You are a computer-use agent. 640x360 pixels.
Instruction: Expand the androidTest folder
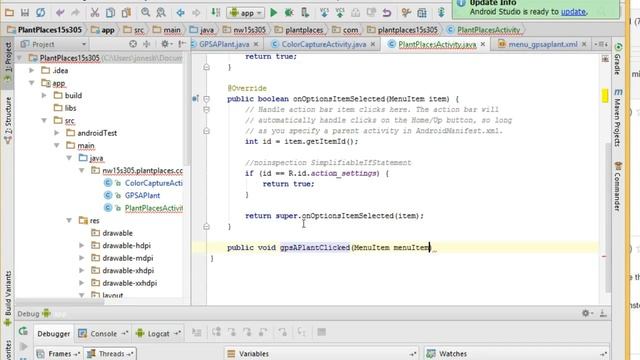pos(57,133)
